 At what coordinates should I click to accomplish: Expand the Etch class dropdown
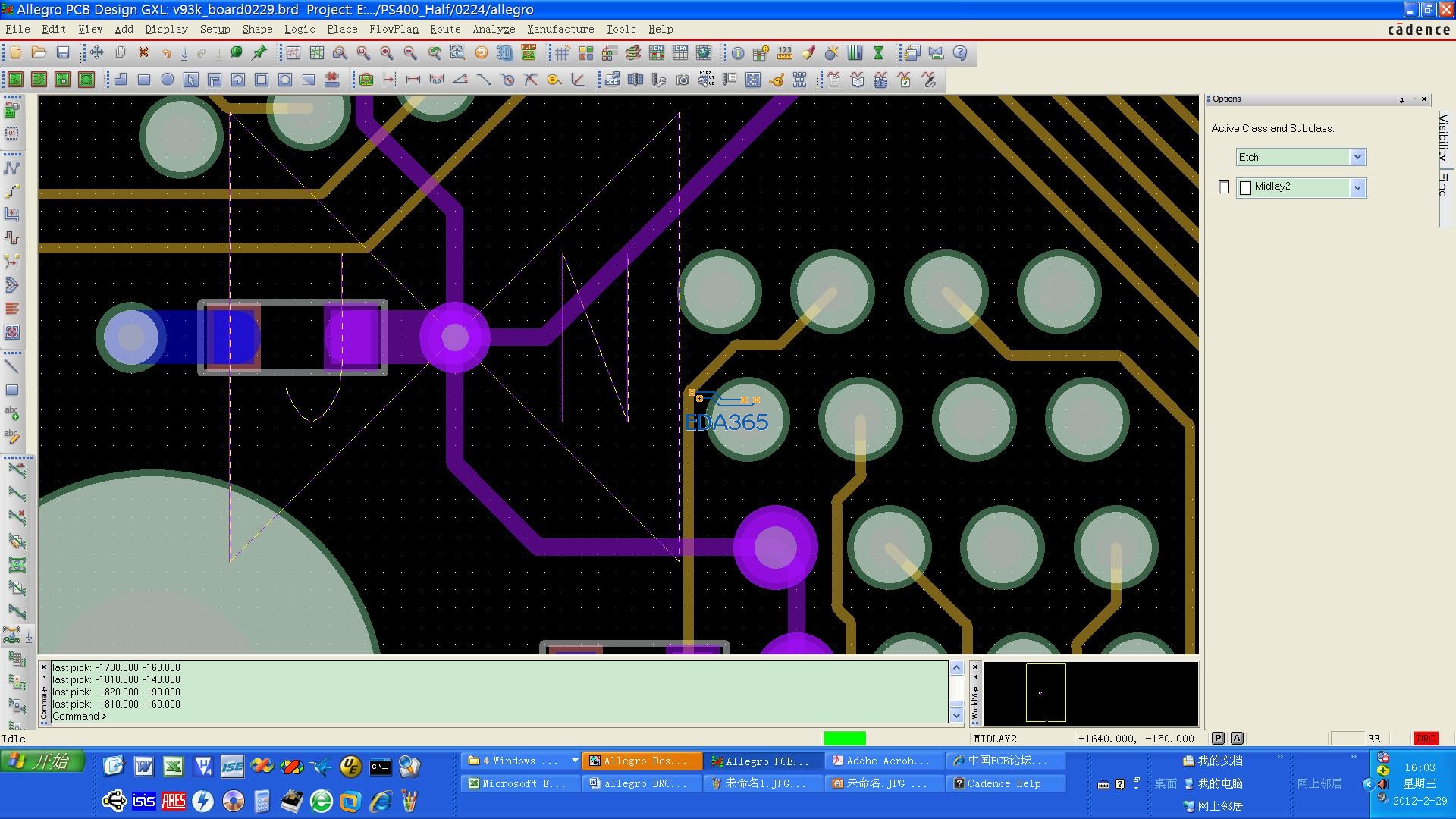1357,157
